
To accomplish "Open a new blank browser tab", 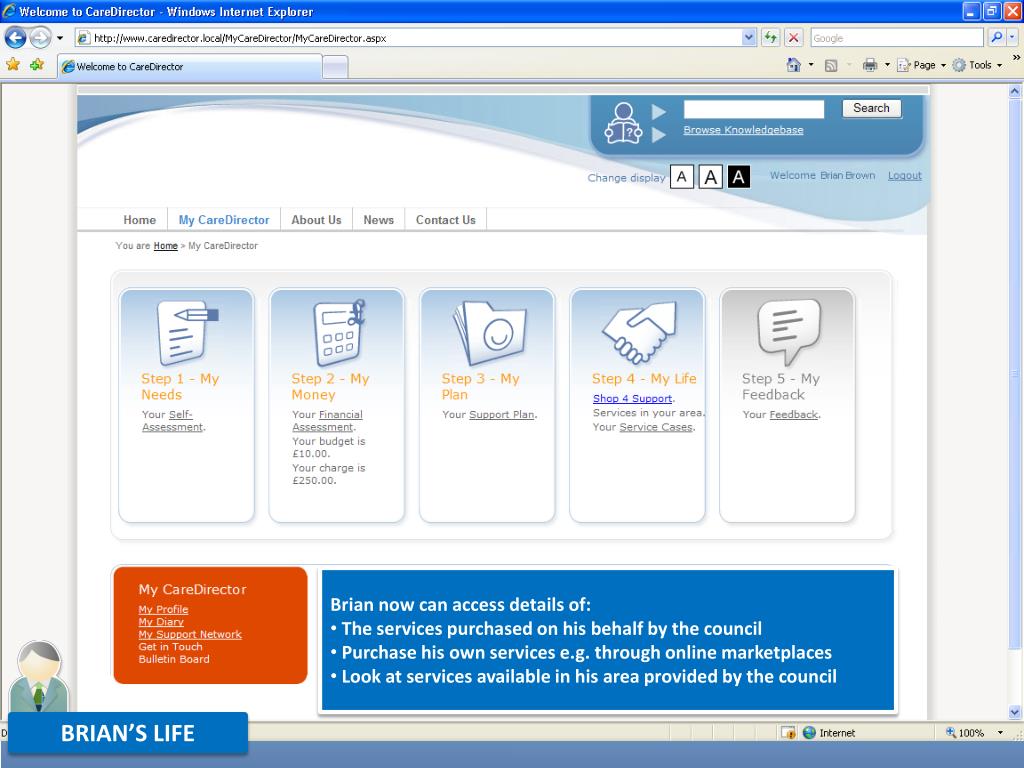I will click(335, 67).
